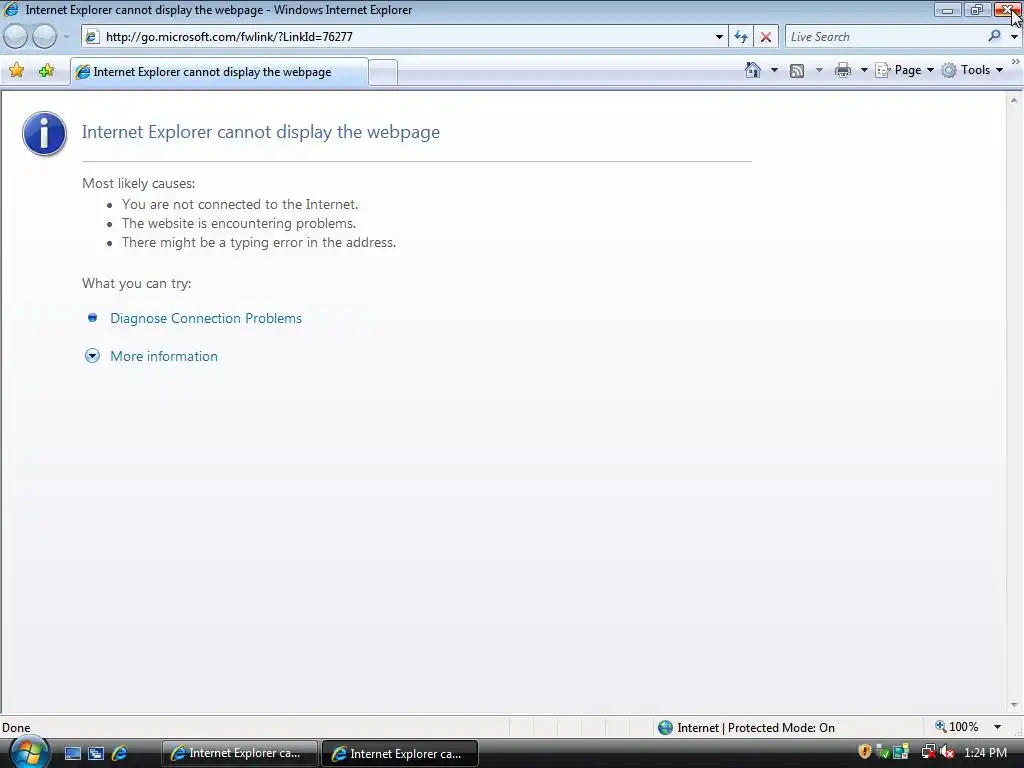Expand the Feeds dropdown arrow
The image size is (1024, 768).
click(819, 70)
